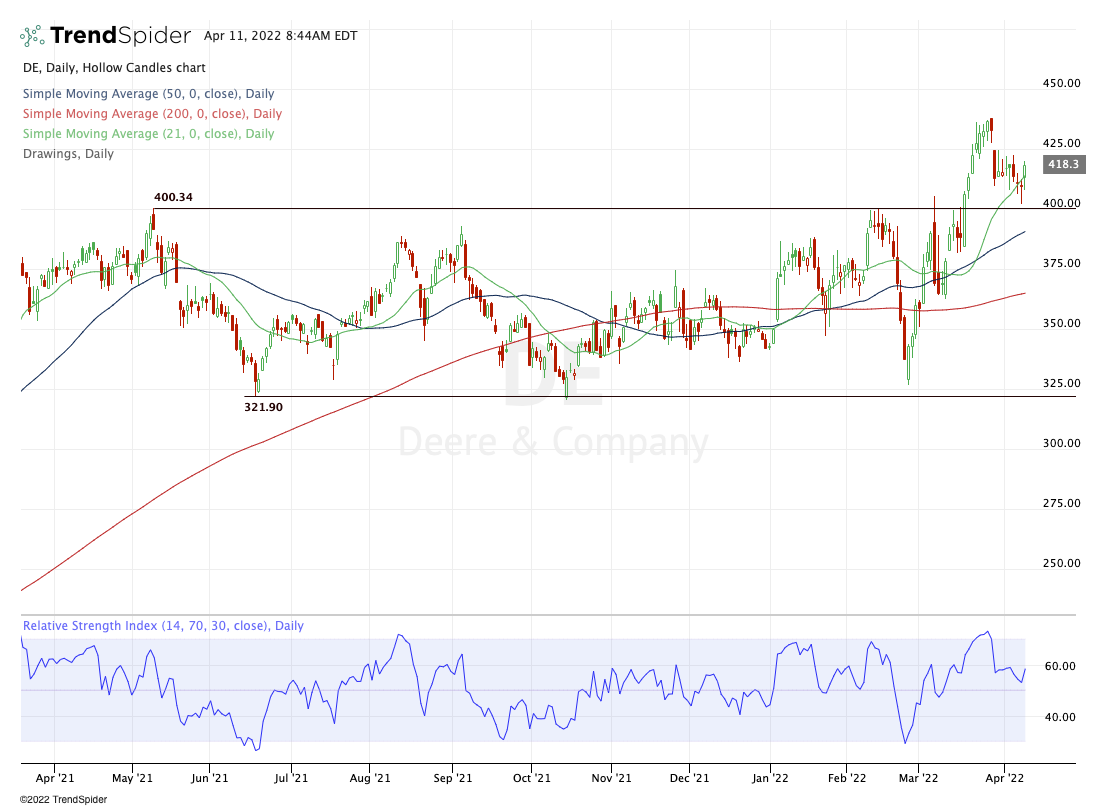
Task: Click the Deere & Company watermark
Action: (x=553, y=442)
